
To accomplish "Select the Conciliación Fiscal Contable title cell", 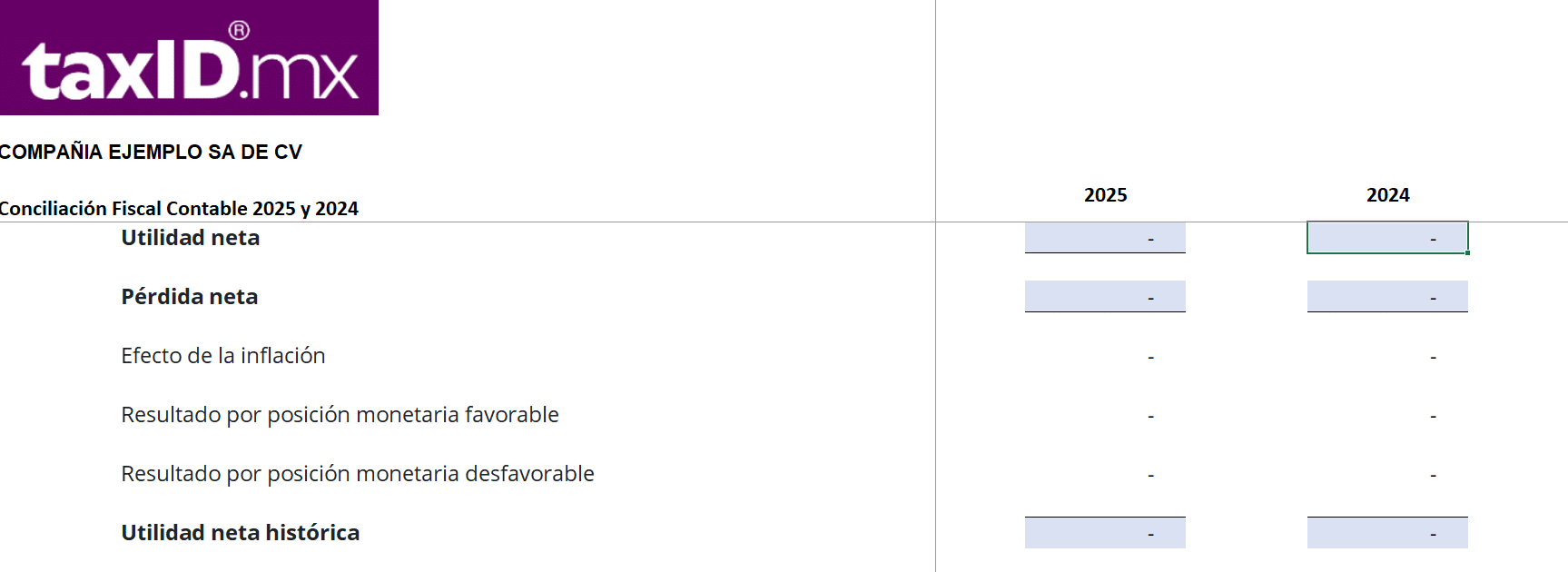I will pyautogui.click(x=179, y=209).
